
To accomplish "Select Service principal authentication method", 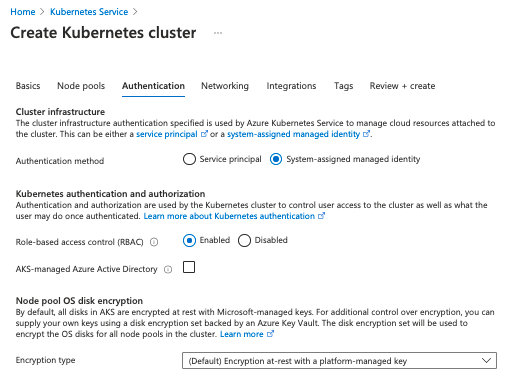I will [189, 159].
